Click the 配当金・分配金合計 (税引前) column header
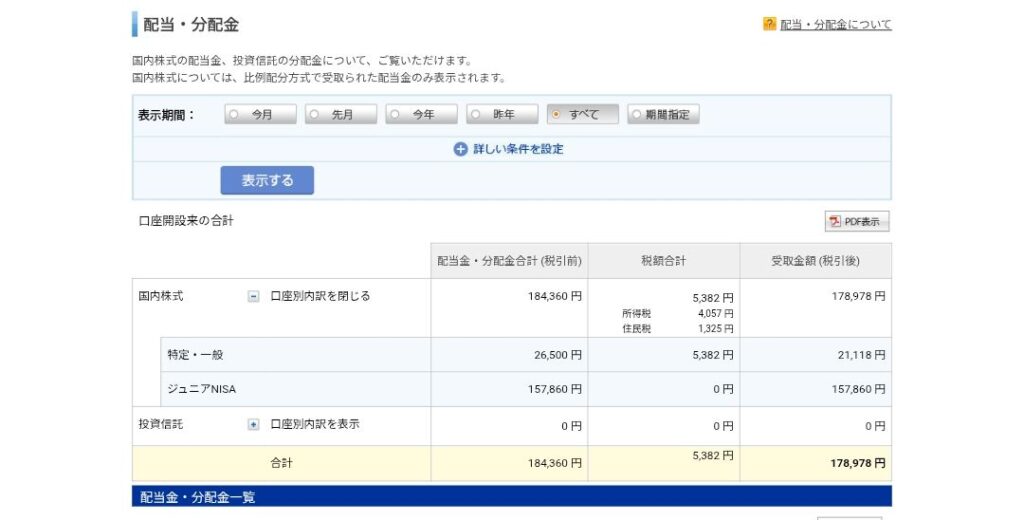 tap(509, 261)
